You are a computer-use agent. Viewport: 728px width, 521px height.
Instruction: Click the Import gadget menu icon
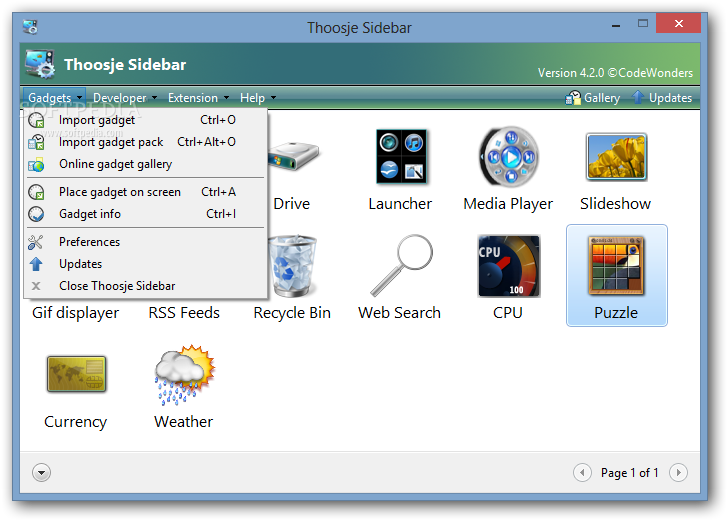click(36, 120)
